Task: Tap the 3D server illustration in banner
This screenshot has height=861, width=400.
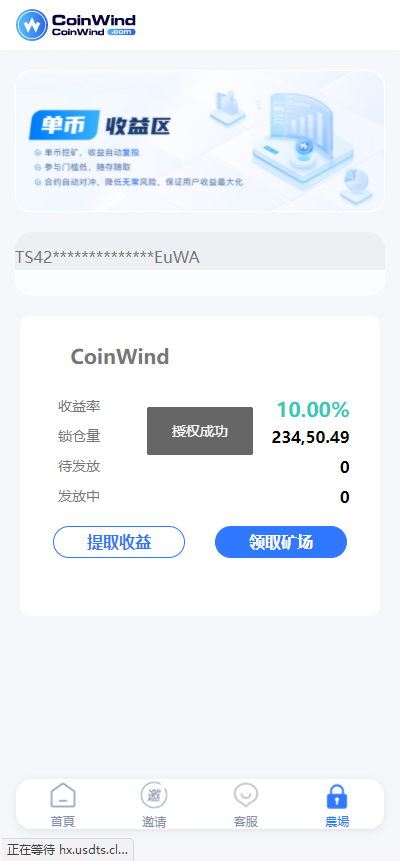Action: (301, 137)
